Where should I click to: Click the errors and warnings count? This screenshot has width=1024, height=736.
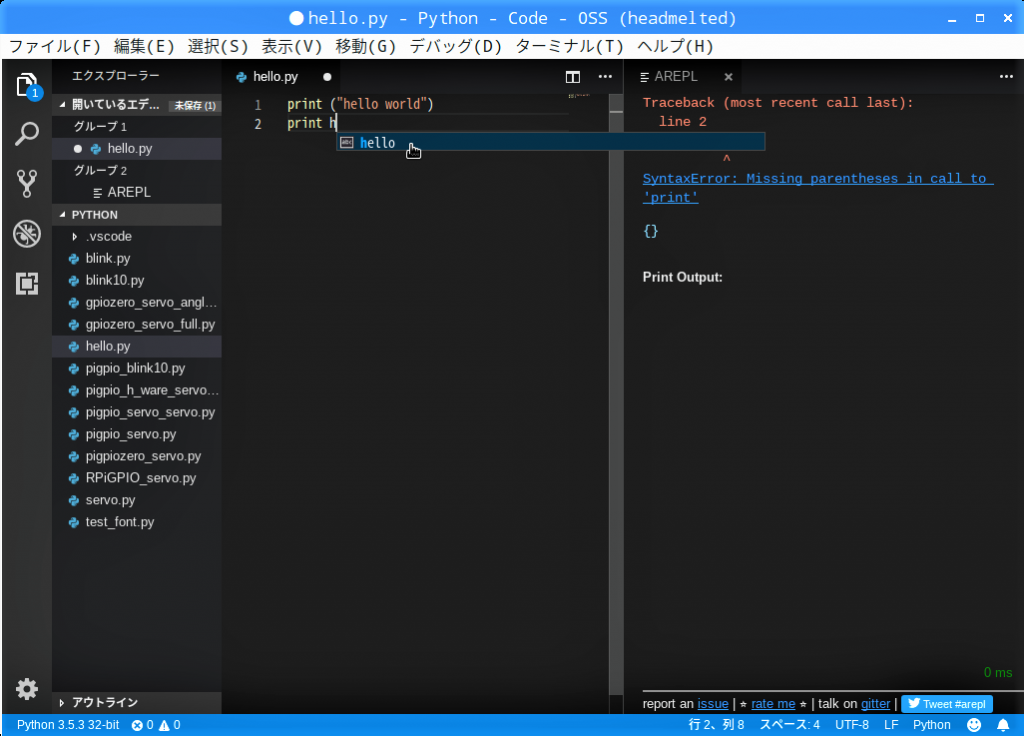pyautogui.click(x=156, y=725)
